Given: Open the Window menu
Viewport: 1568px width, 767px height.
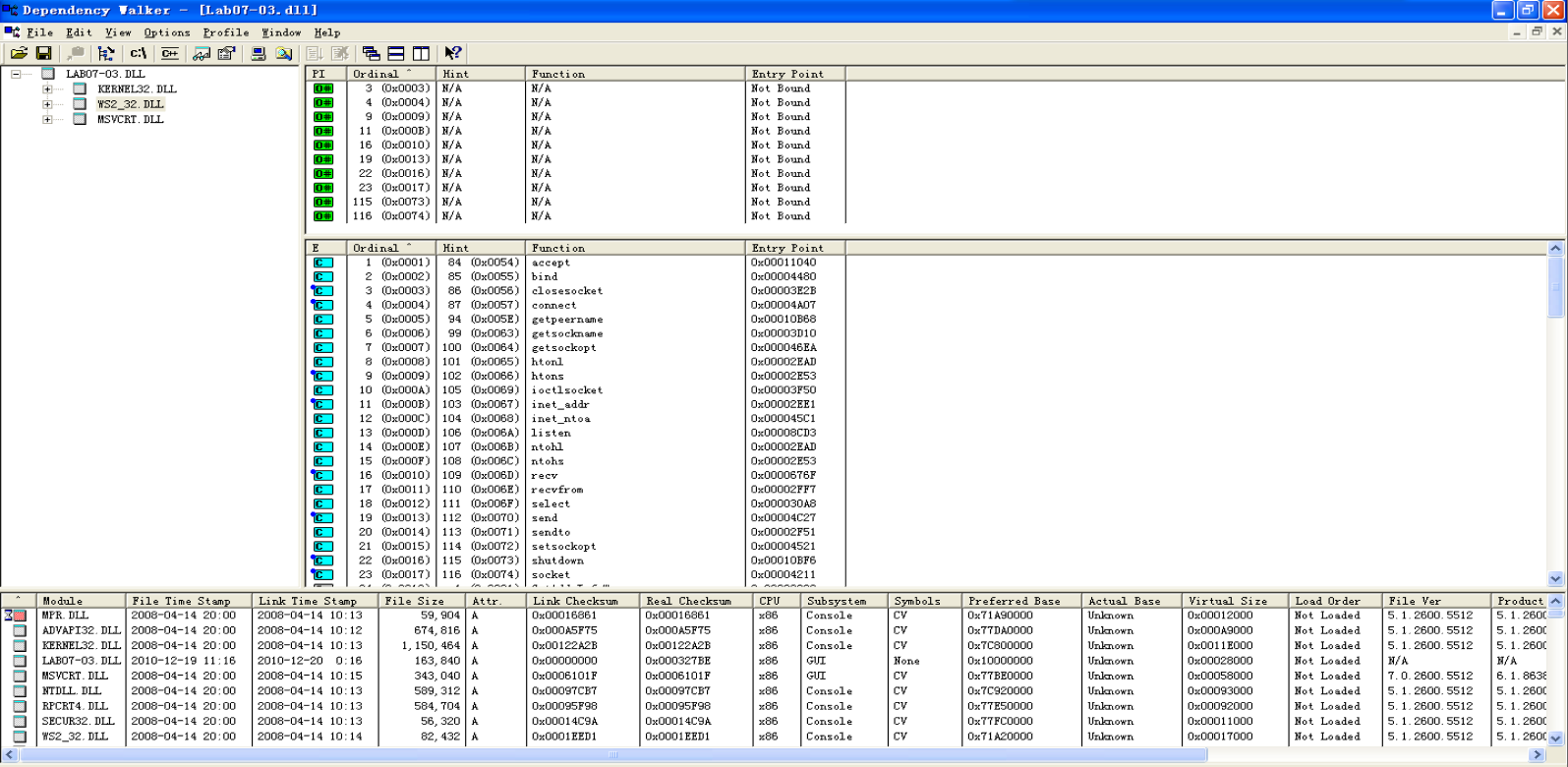Looking at the screenshot, I should point(281,32).
